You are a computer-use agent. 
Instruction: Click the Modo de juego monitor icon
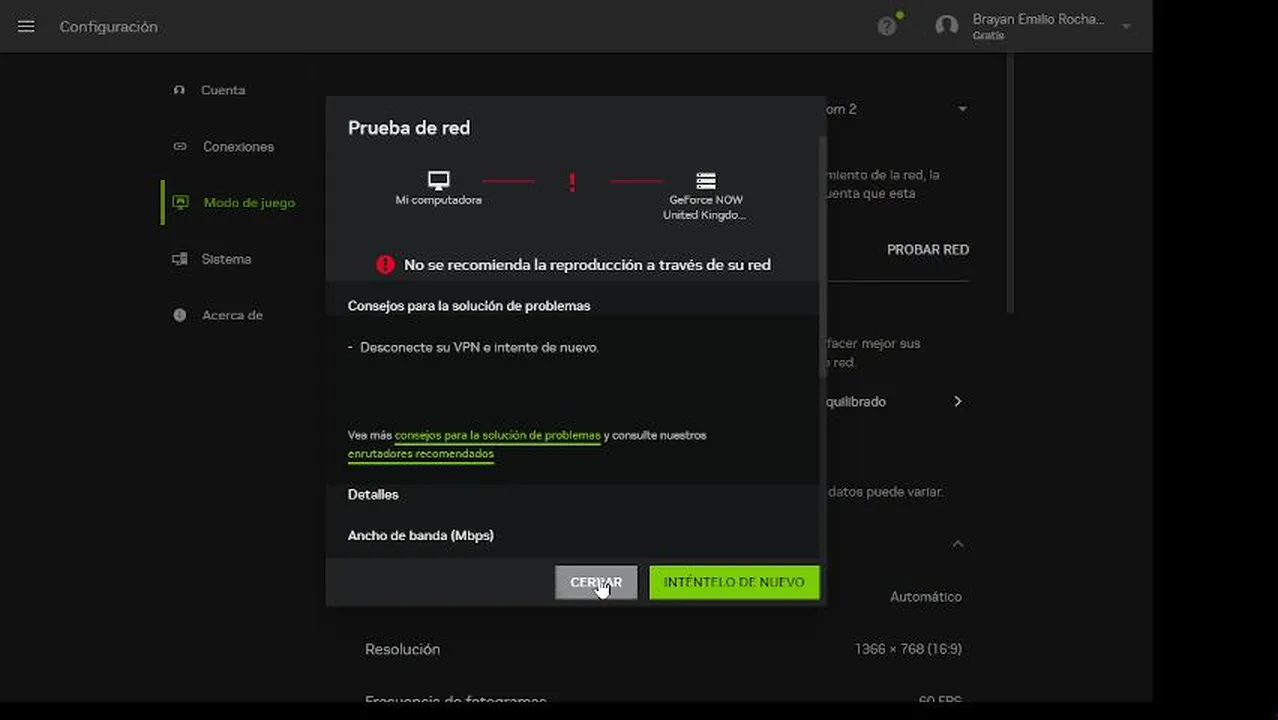click(180, 202)
